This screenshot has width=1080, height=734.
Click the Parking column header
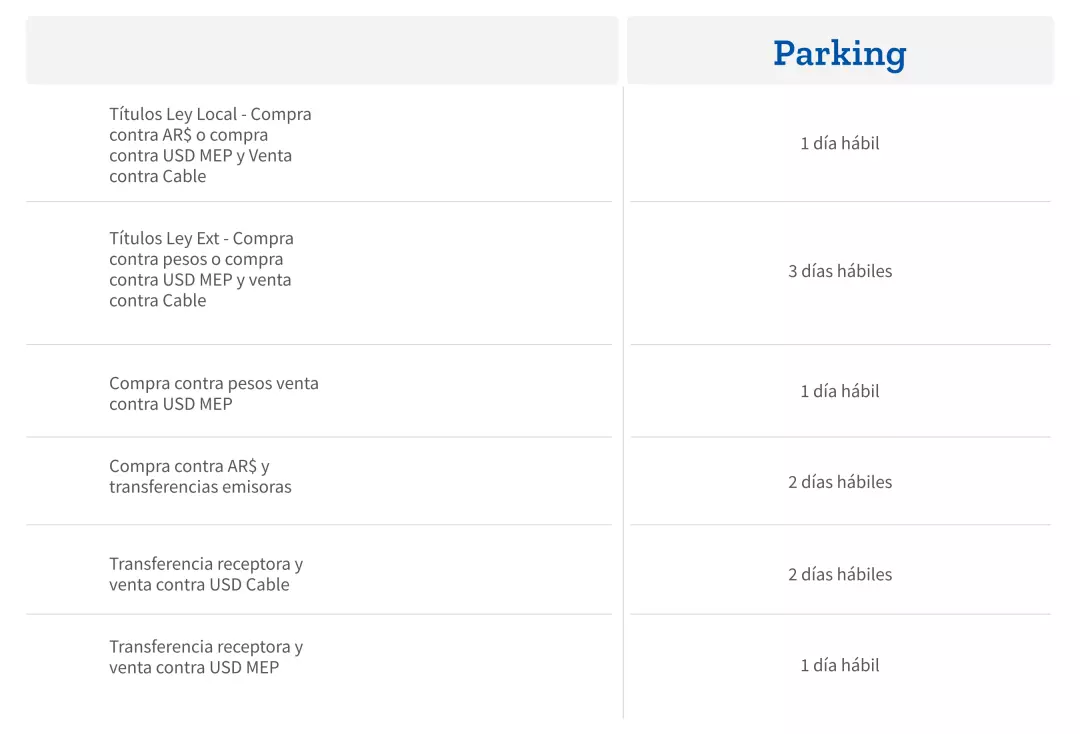(x=840, y=53)
